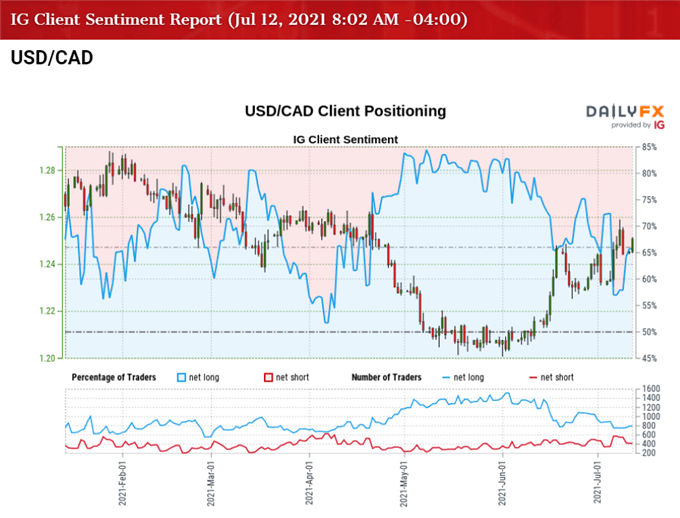
Task: Click the 2021-May-01 date label
Action: [x=404, y=483]
